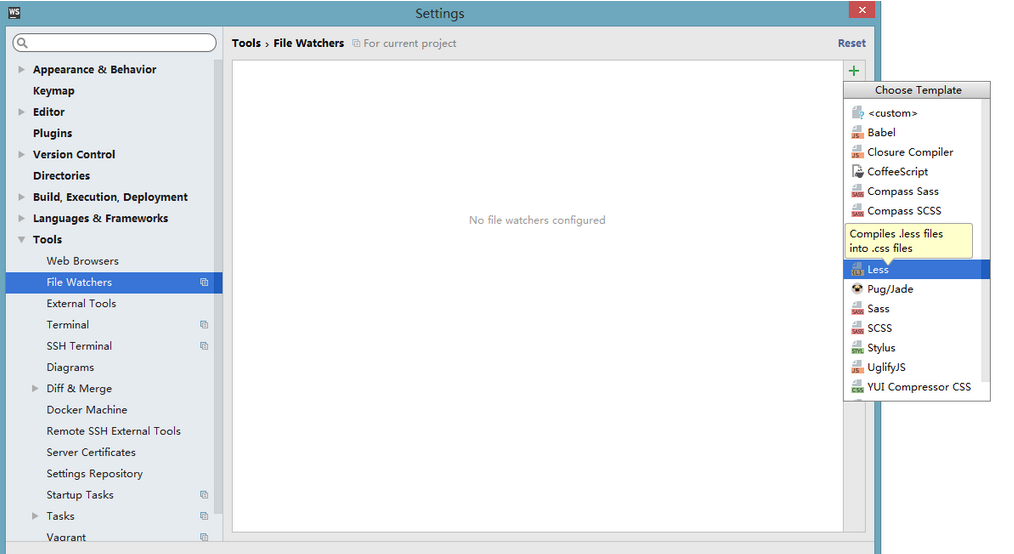
Task: Expand the Diff & Merge arrow
Action: [x=35, y=389]
